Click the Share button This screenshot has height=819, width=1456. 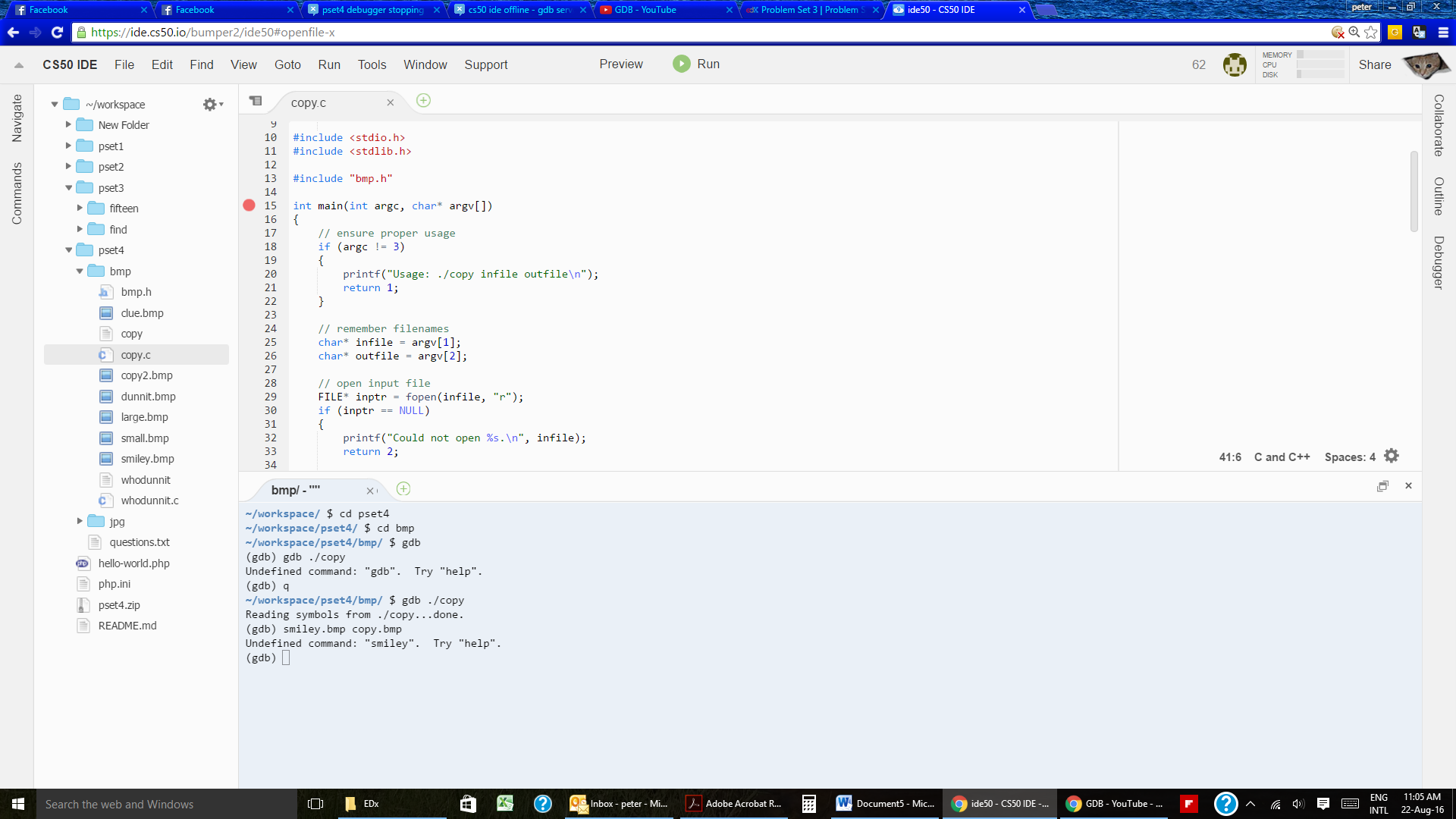pos(1374,64)
